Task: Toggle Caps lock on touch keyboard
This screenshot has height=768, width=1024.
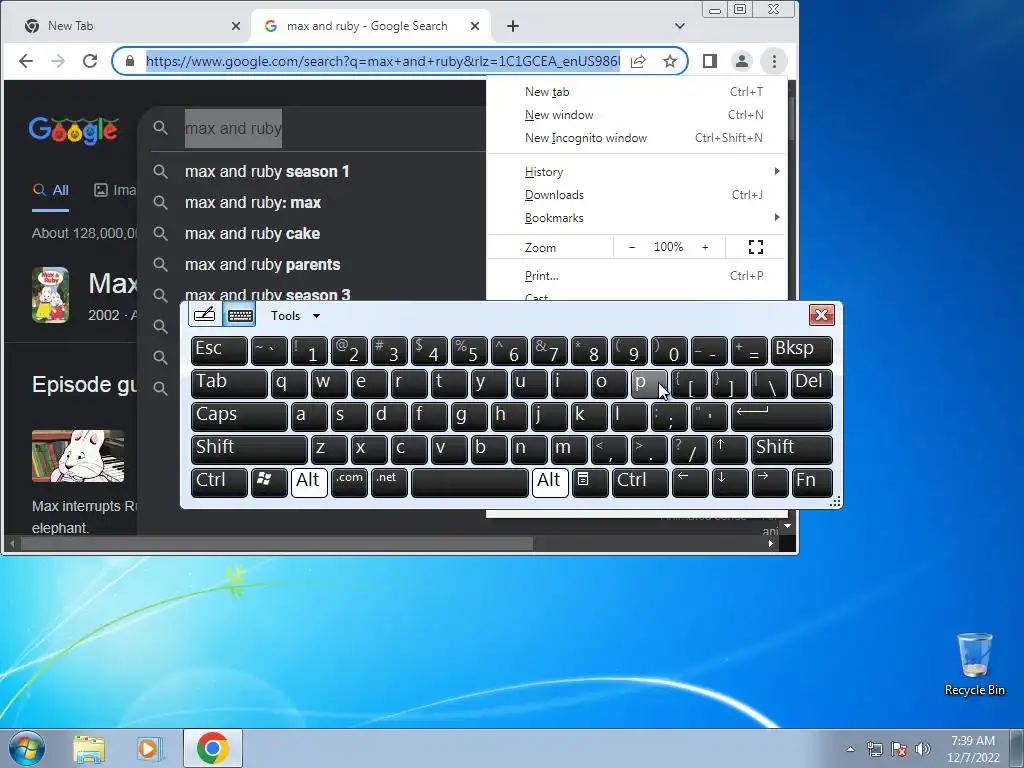Action: (x=239, y=416)
